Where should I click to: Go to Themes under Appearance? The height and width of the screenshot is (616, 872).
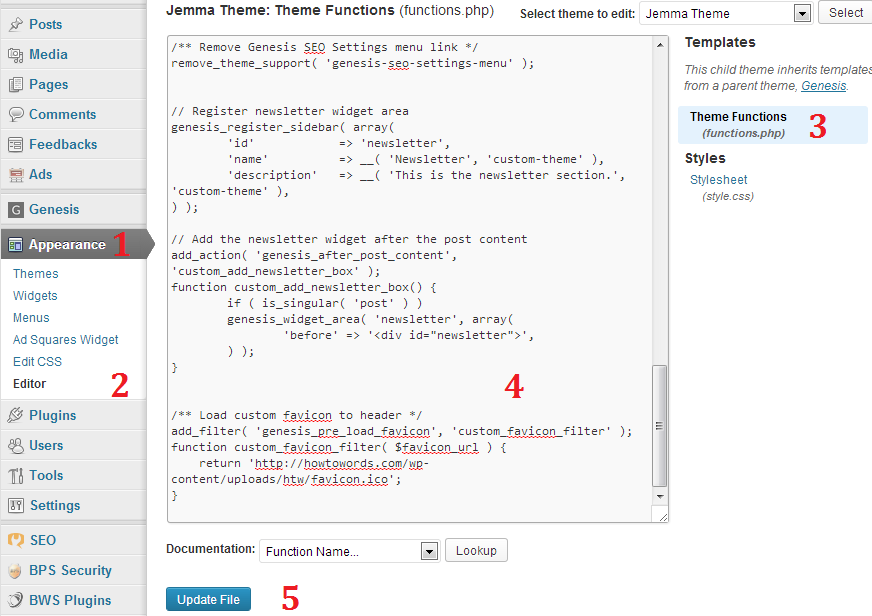pyautogui.click(x=36, y=274)
